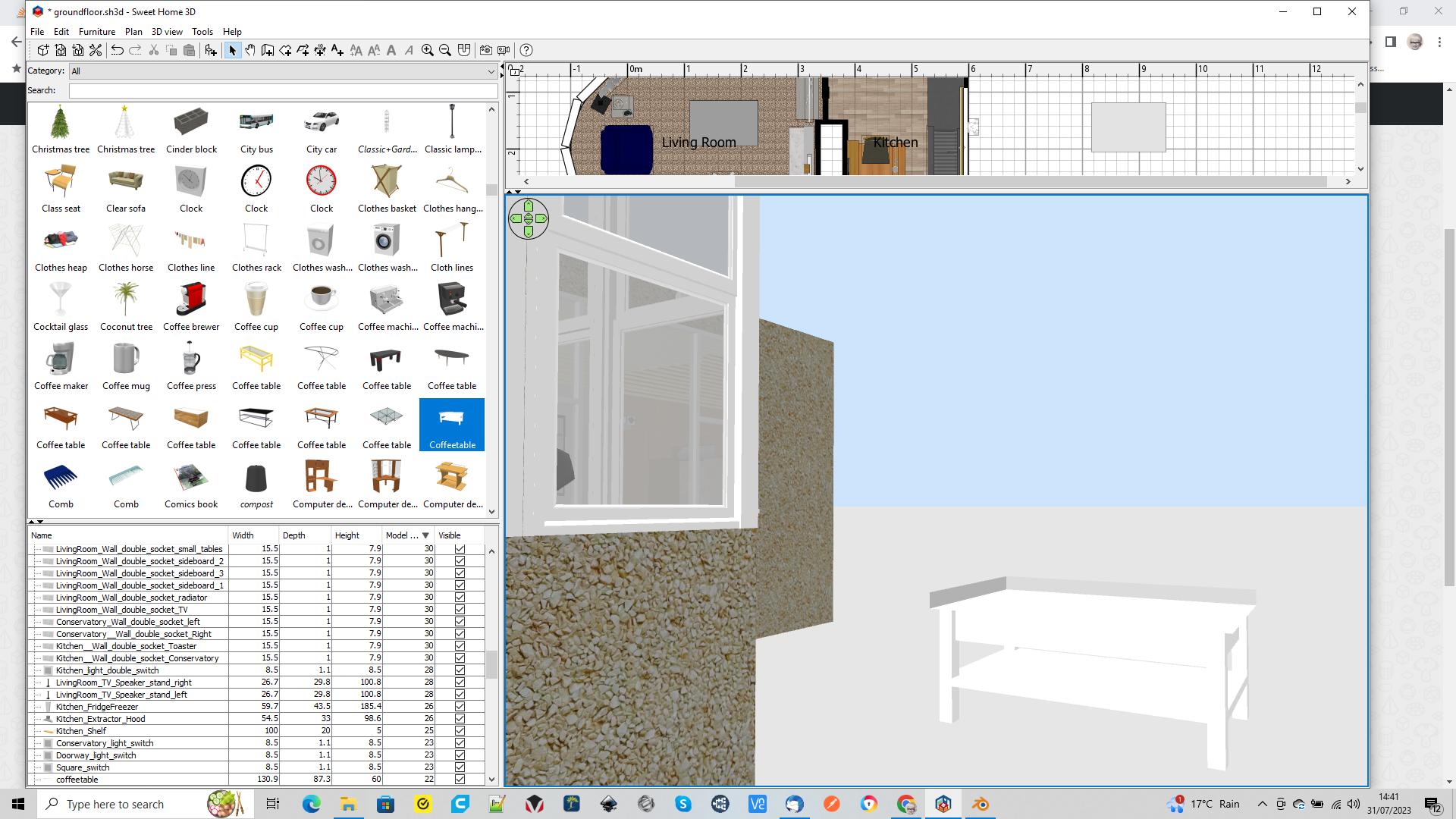Select the Coffee brewer catalog item
Viewport: 1456px width, 819px height.
coord(191,307)
